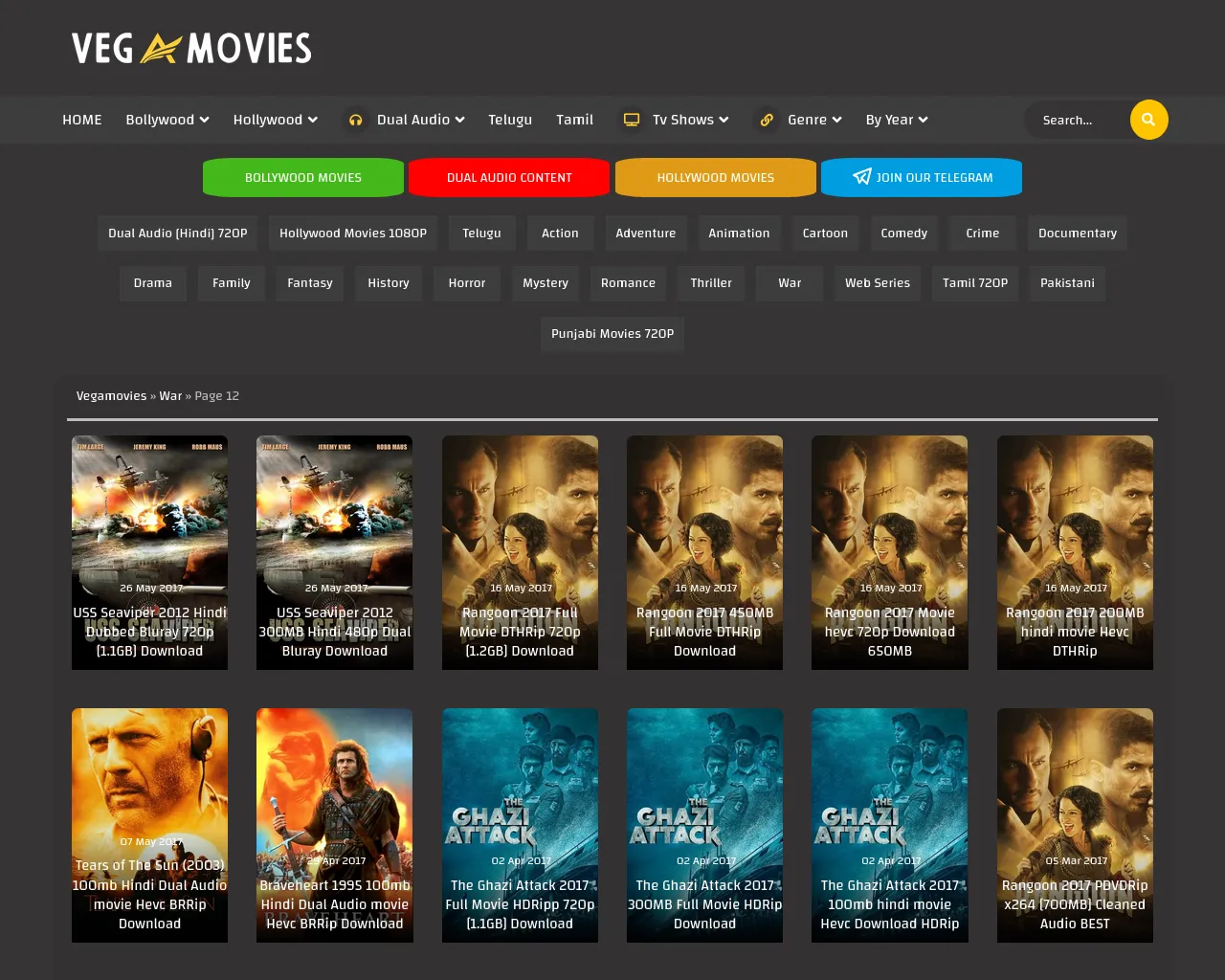Open the Telugu menu item in navbar
The width and height of the screenshot is (1225, 980).
[510, 120]
